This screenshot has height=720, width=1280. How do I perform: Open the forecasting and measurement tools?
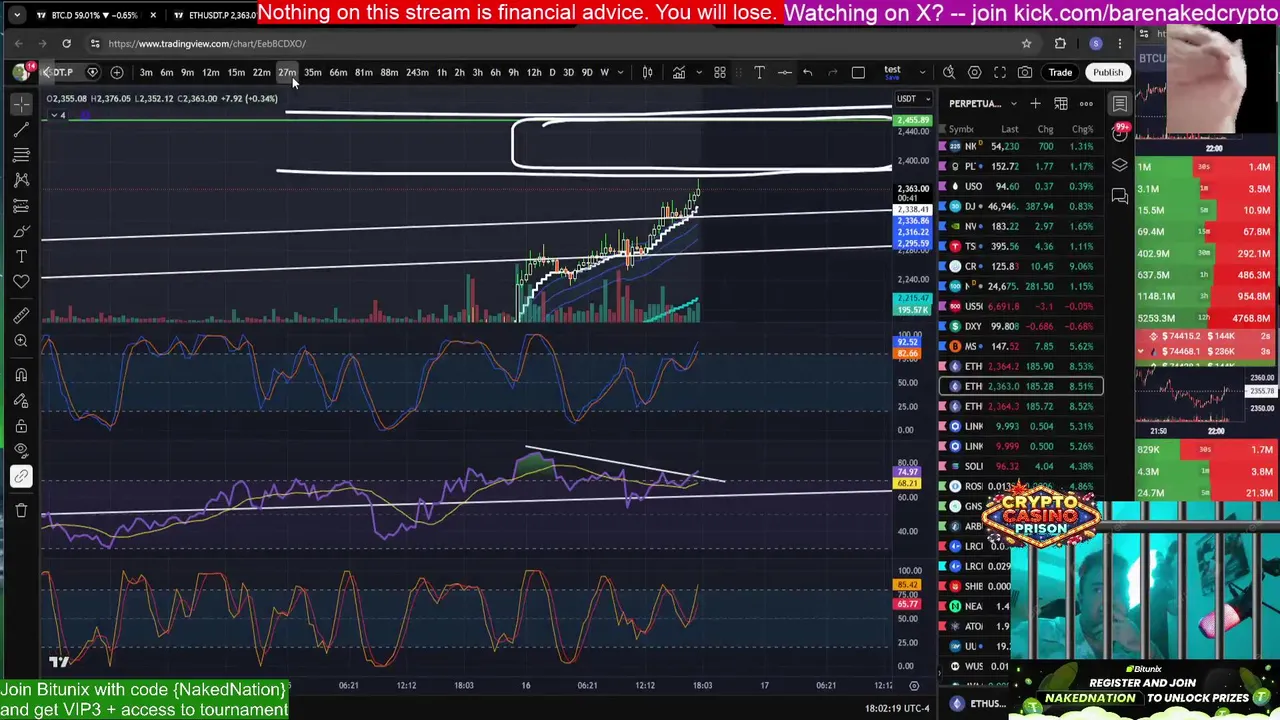point(21,206)
